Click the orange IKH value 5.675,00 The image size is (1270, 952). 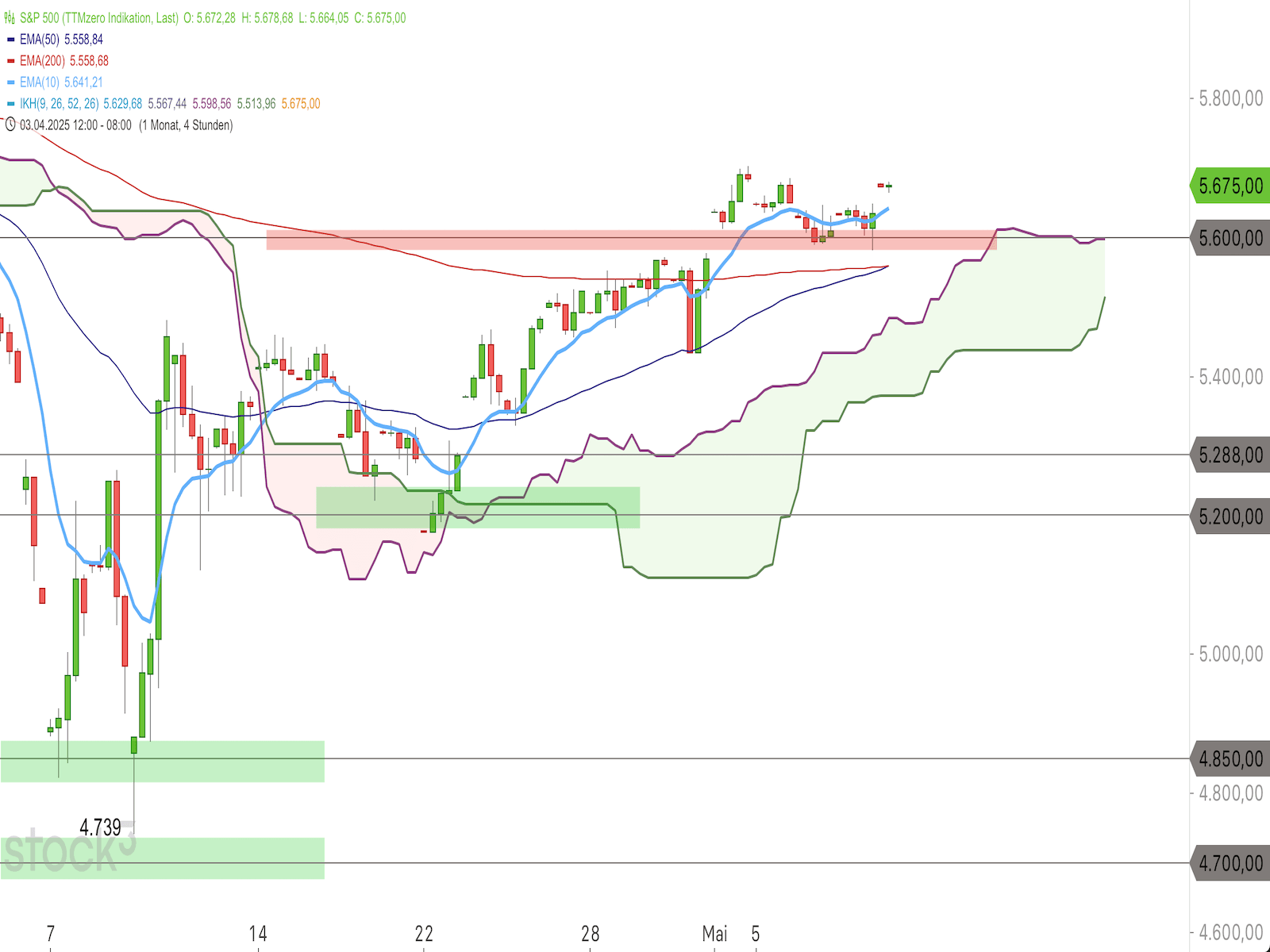301,103
